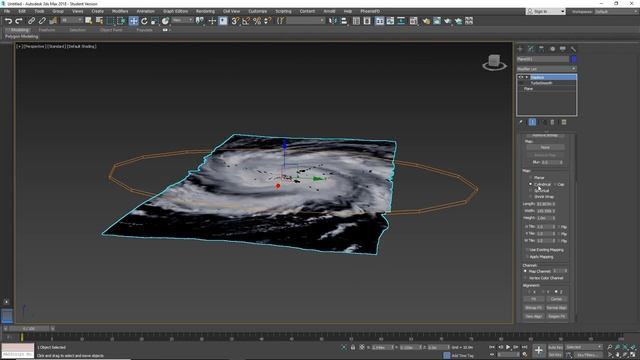Open the named selection sets dropdown

coord(306,20)
